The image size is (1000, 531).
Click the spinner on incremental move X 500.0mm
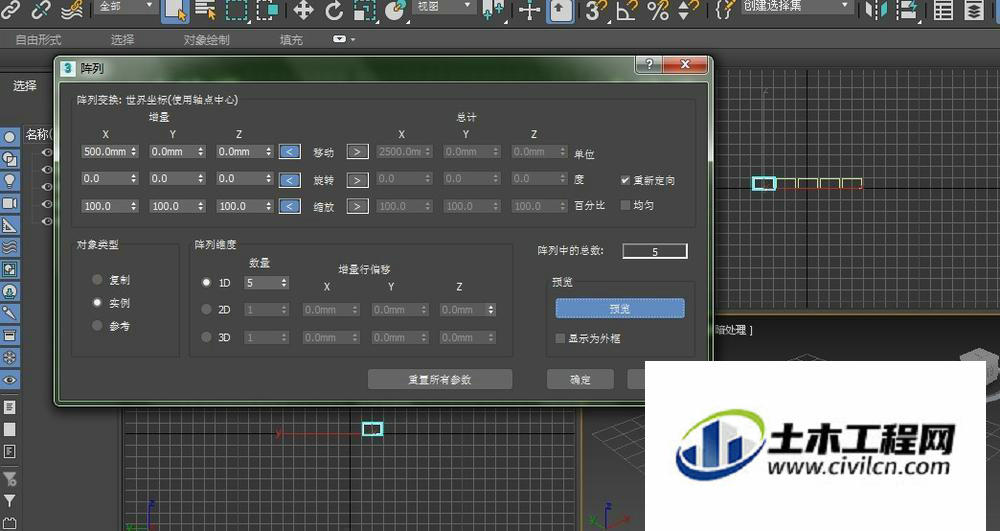pos(133,152)
